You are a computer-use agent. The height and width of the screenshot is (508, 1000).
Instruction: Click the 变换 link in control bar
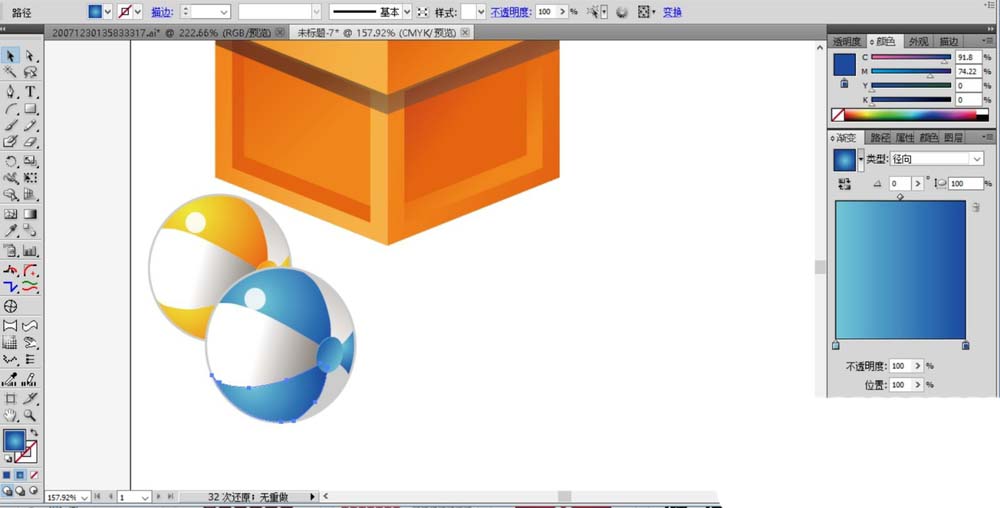tap(672, 12)
